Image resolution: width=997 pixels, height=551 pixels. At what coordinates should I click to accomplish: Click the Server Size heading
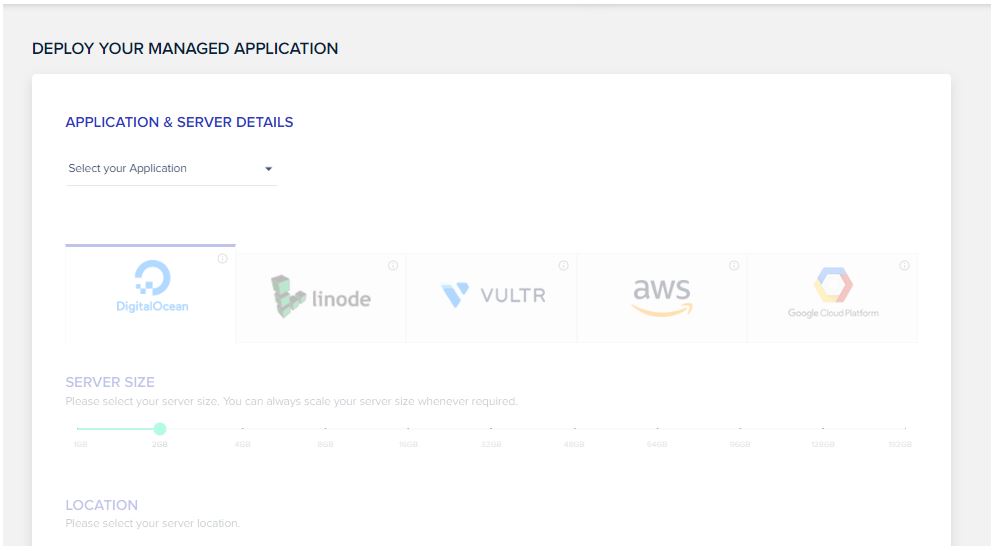click(110, 382)
